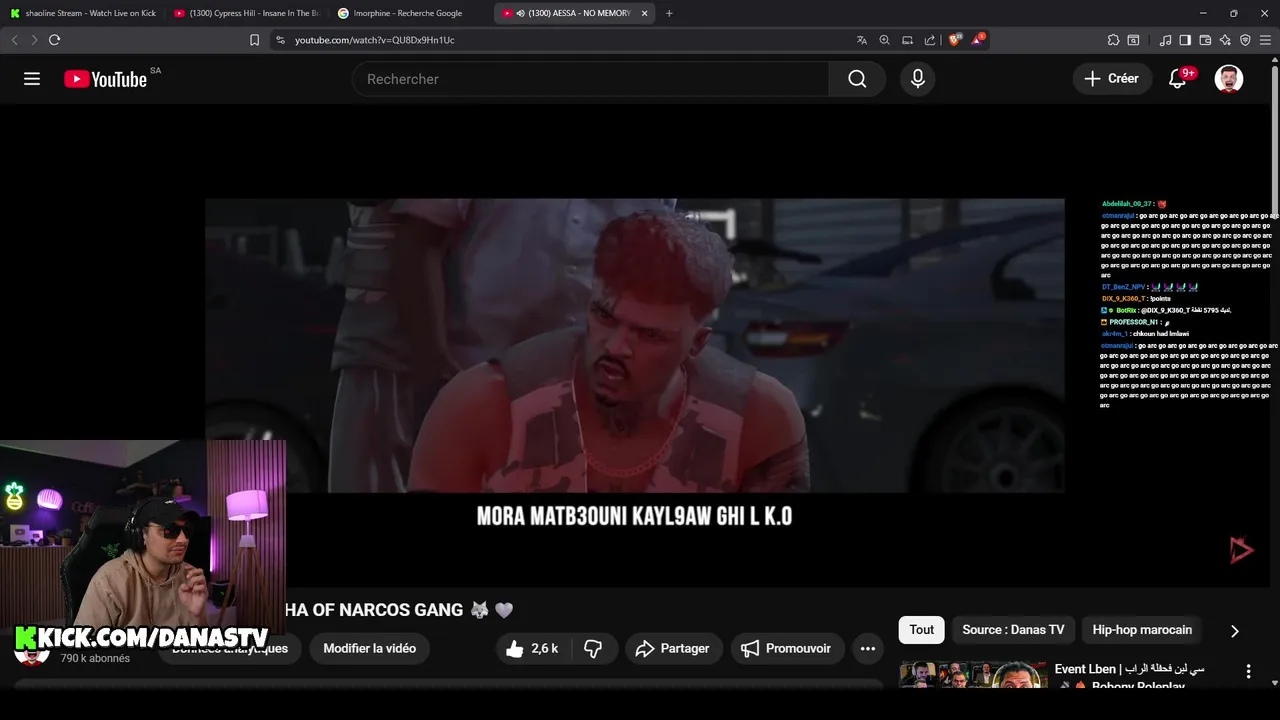1280x720 pixels.
Task: Share this page via address bar share icon
Action: click(930, 40)
